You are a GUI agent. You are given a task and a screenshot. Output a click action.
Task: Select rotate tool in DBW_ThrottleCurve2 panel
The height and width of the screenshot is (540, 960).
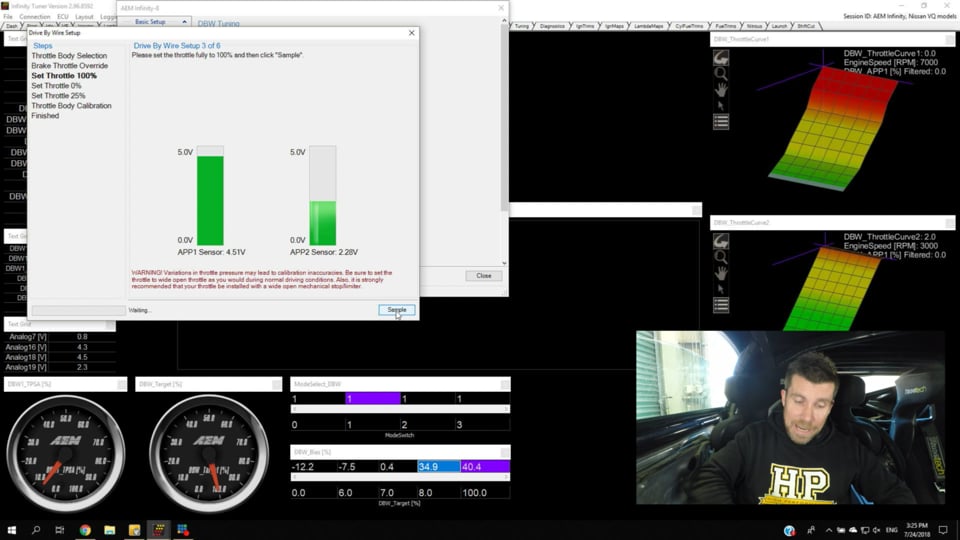pyautogui.click(x=721, y=241)
